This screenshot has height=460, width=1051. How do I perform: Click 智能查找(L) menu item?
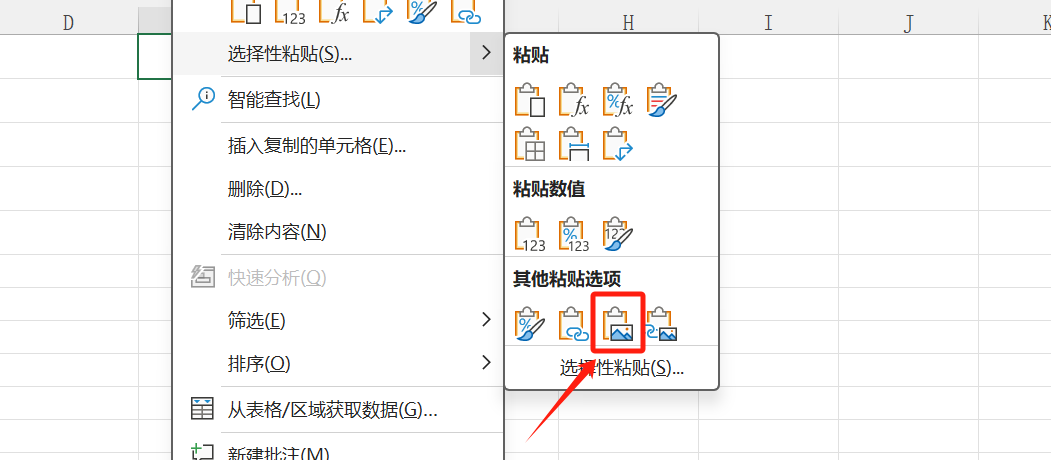click(338, 100)
